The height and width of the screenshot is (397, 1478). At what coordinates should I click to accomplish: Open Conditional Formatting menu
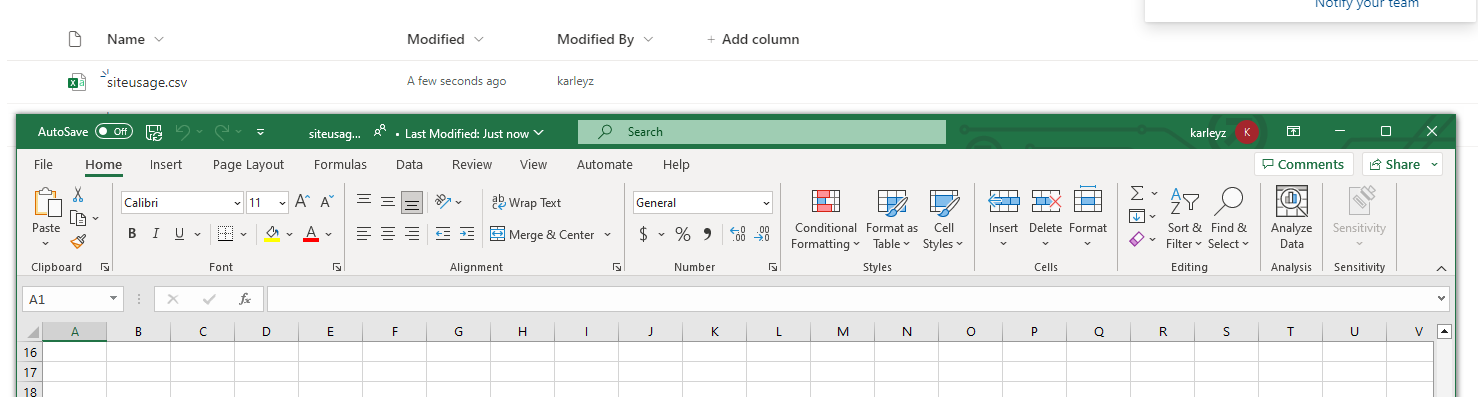(x=826, y=219)
